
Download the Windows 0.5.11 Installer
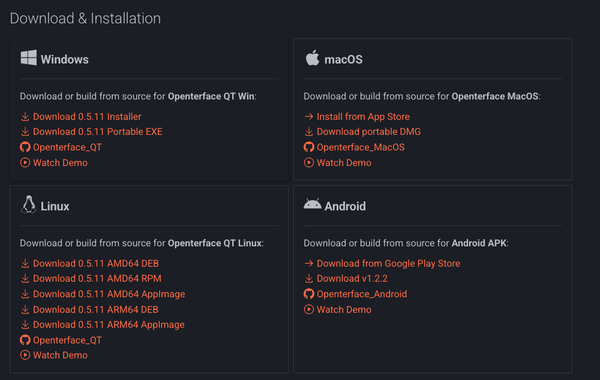coord(87,117)
